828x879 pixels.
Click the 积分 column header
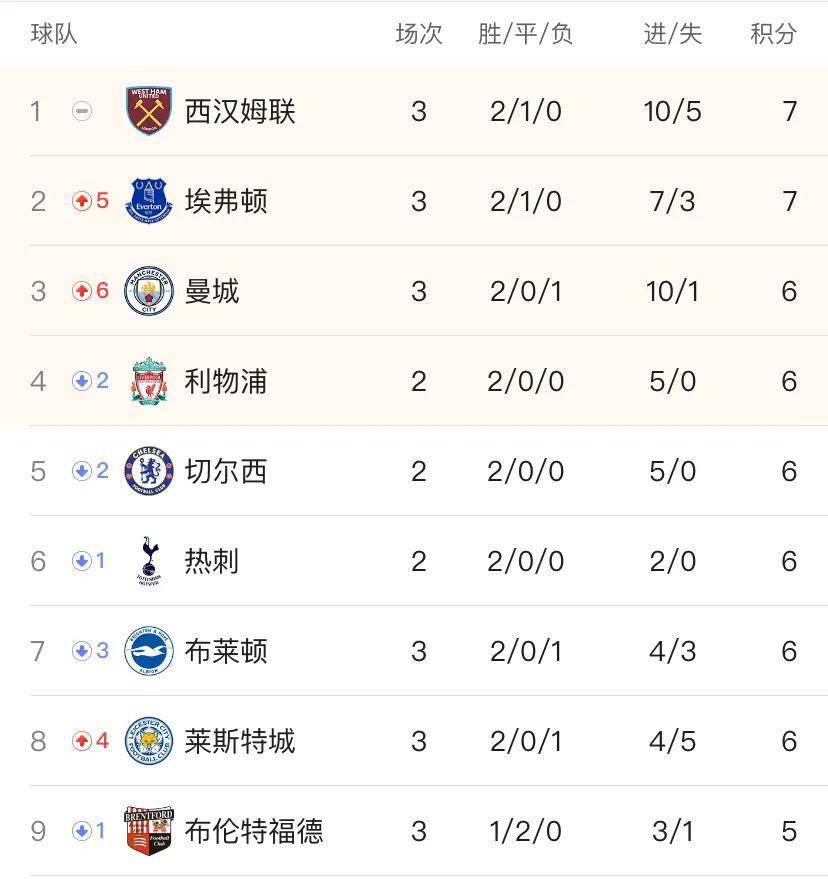(x=773, y=34)
